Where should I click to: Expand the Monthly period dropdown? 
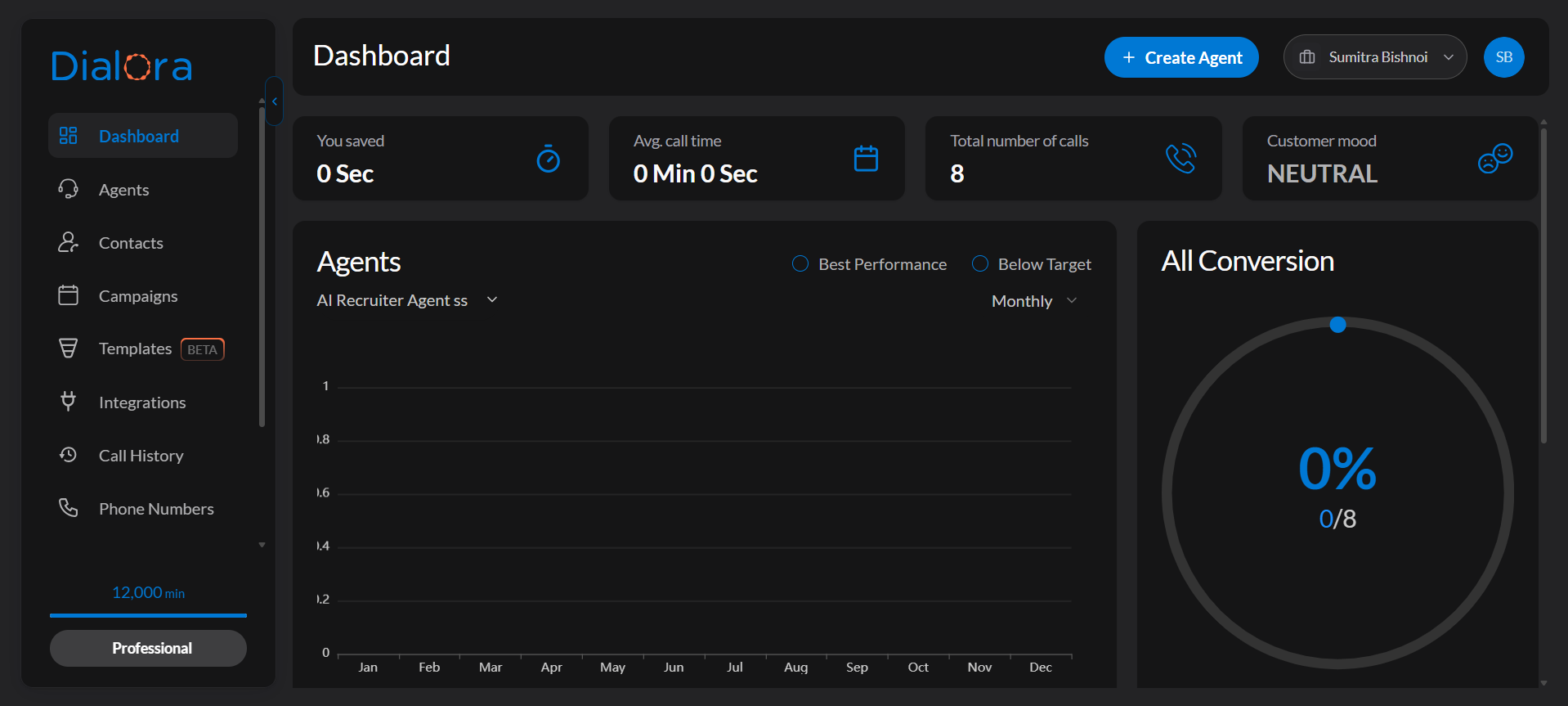[1033, 301]
